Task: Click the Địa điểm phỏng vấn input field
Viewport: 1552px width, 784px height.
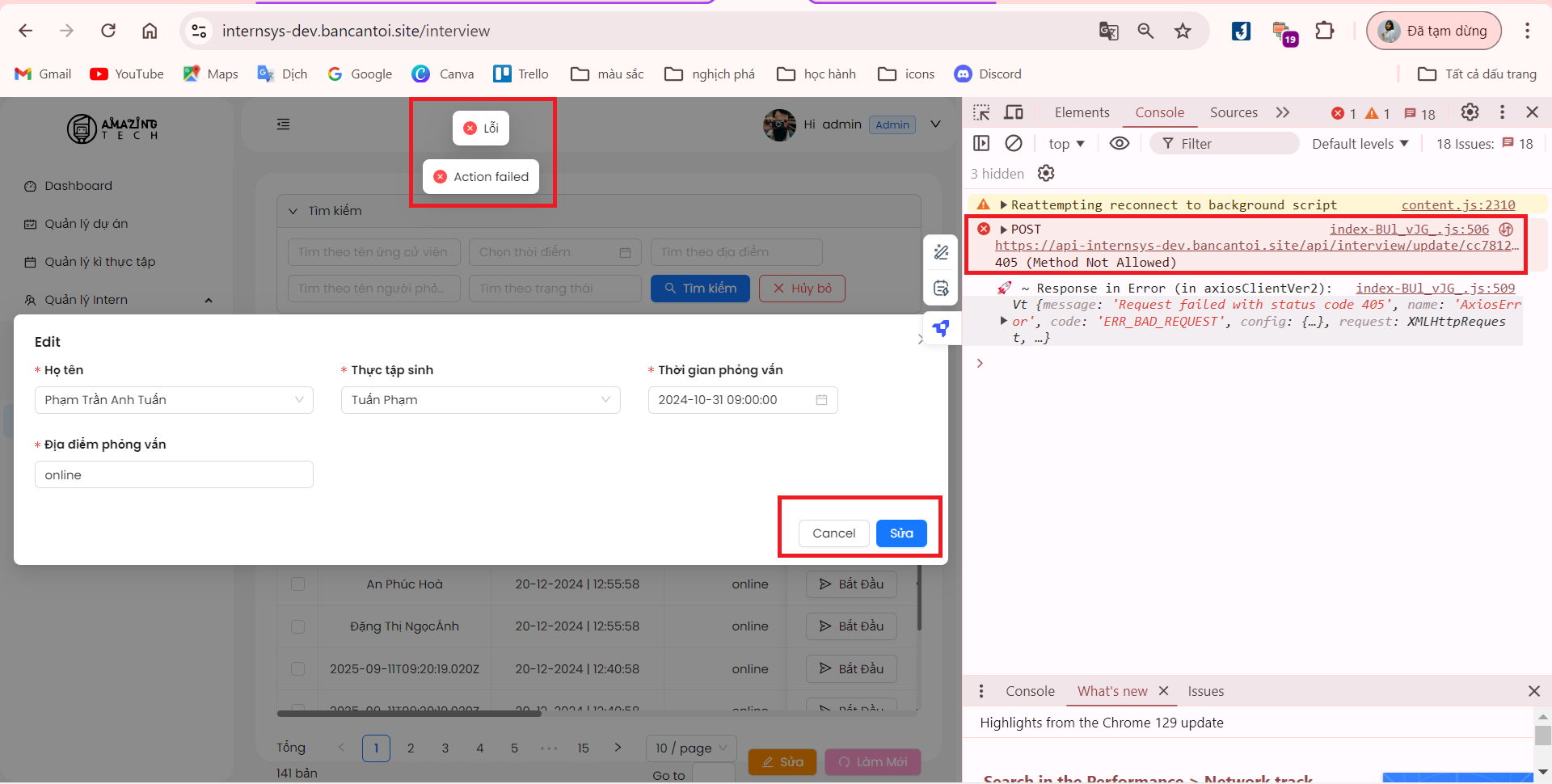Action: coord(174,475)
